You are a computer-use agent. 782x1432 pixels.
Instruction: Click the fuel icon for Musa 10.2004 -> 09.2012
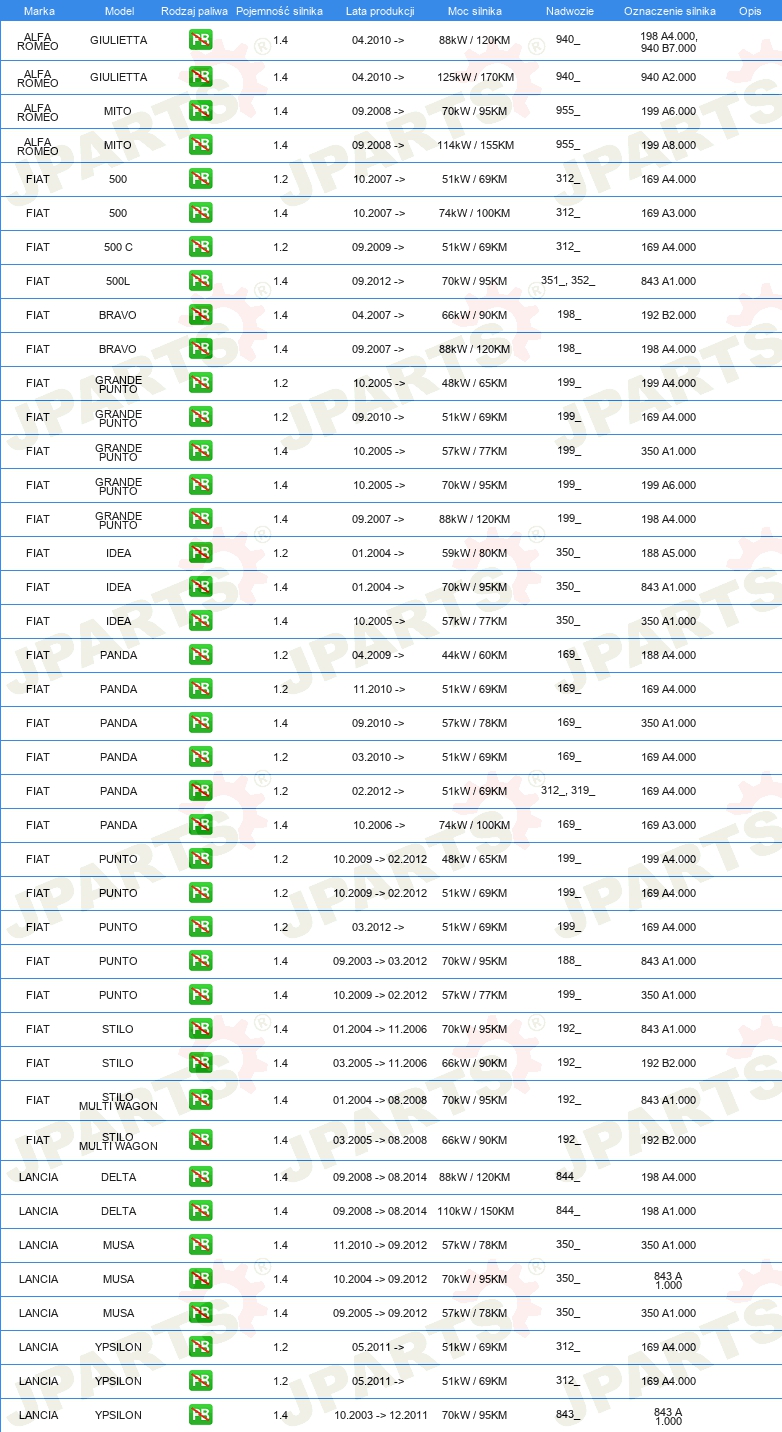[x=201, y=1279]
